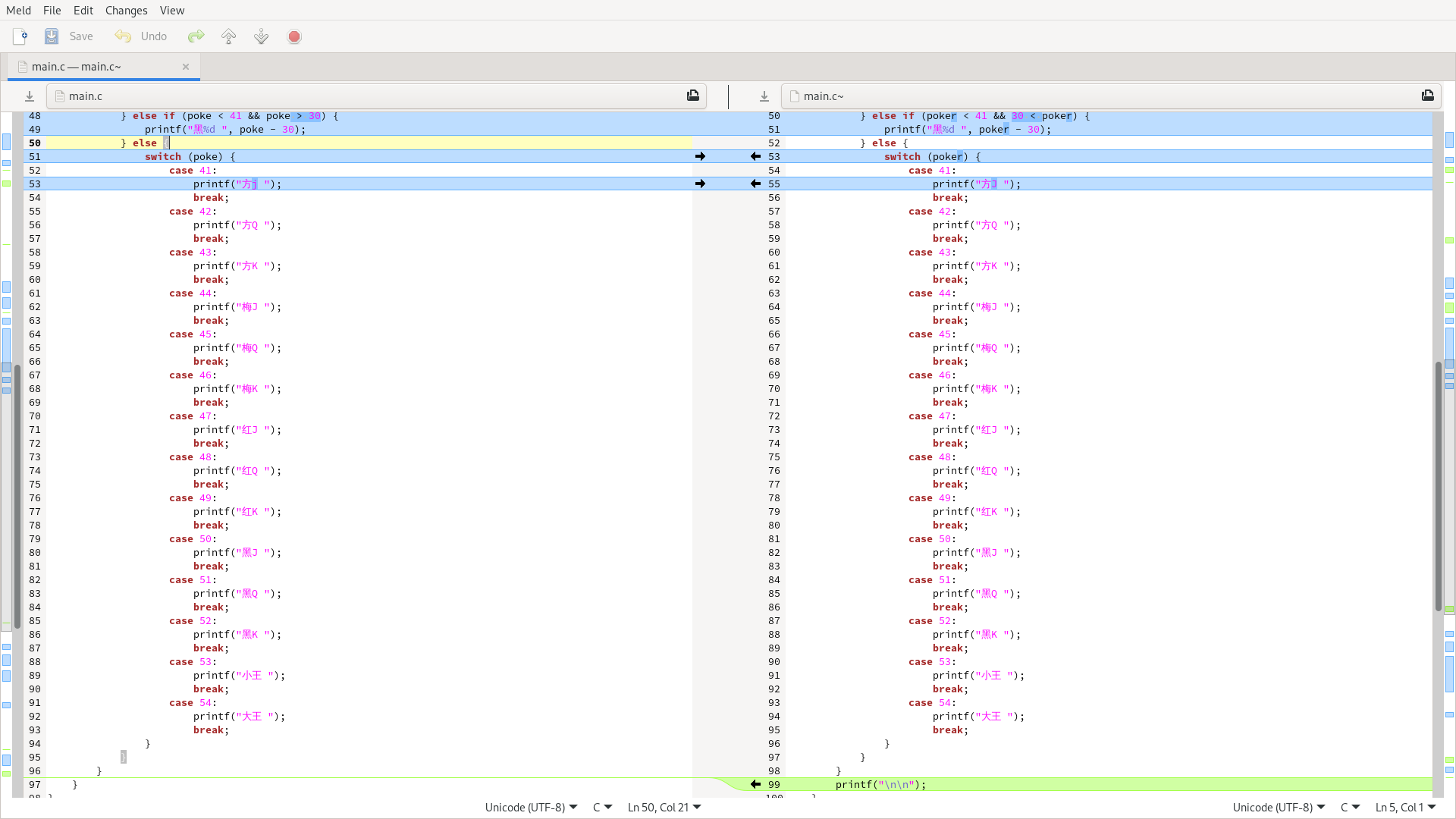Image resolution: width=1456 pixels, height=819 pixels.
Task: Select the main.c — main.c~ tab
Action: (104, 67)
